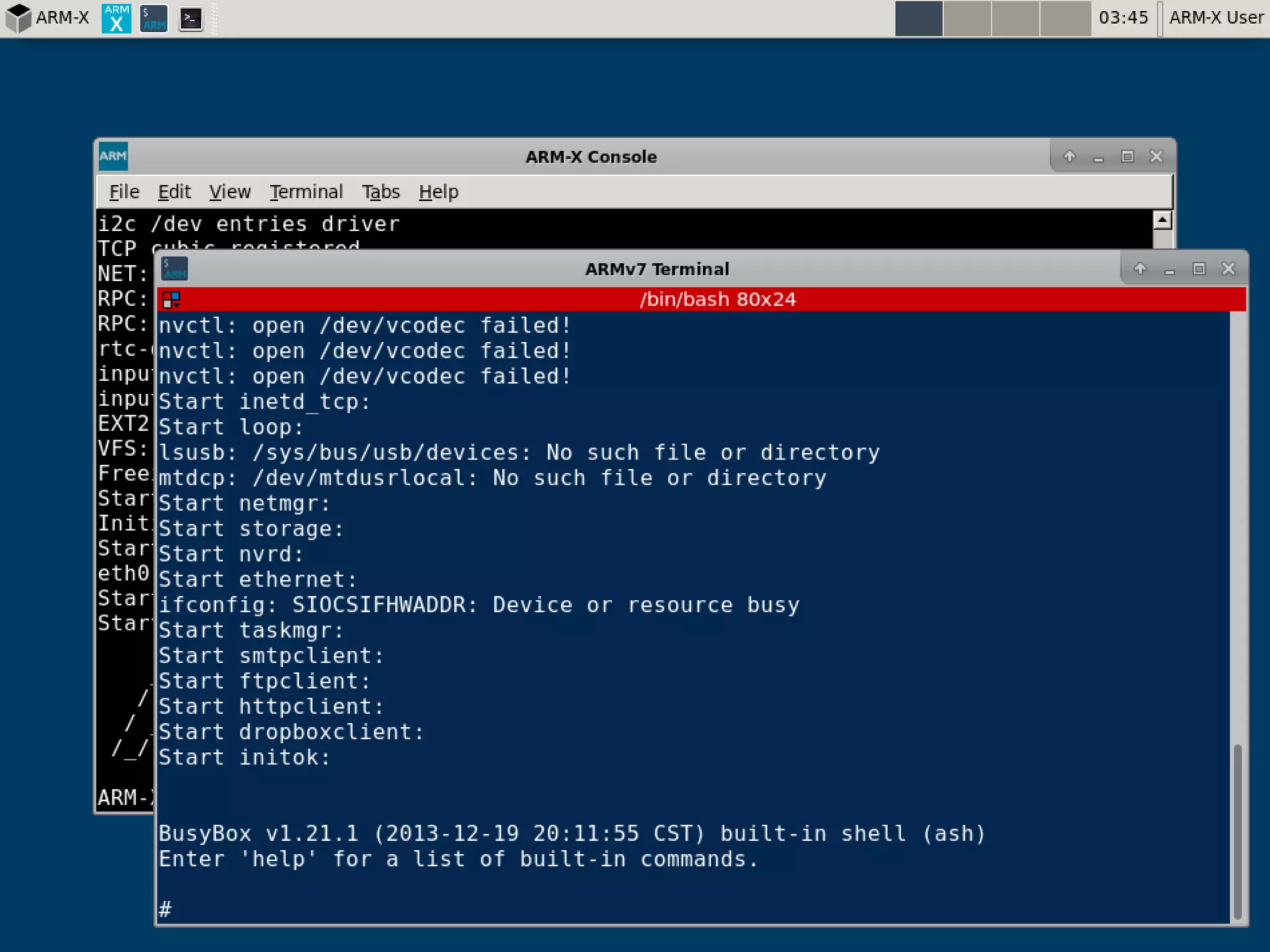This screenshot has width=1270, height=952.
Task: Launch the ARM-X launcher panel icon
Action: [116, 18]
